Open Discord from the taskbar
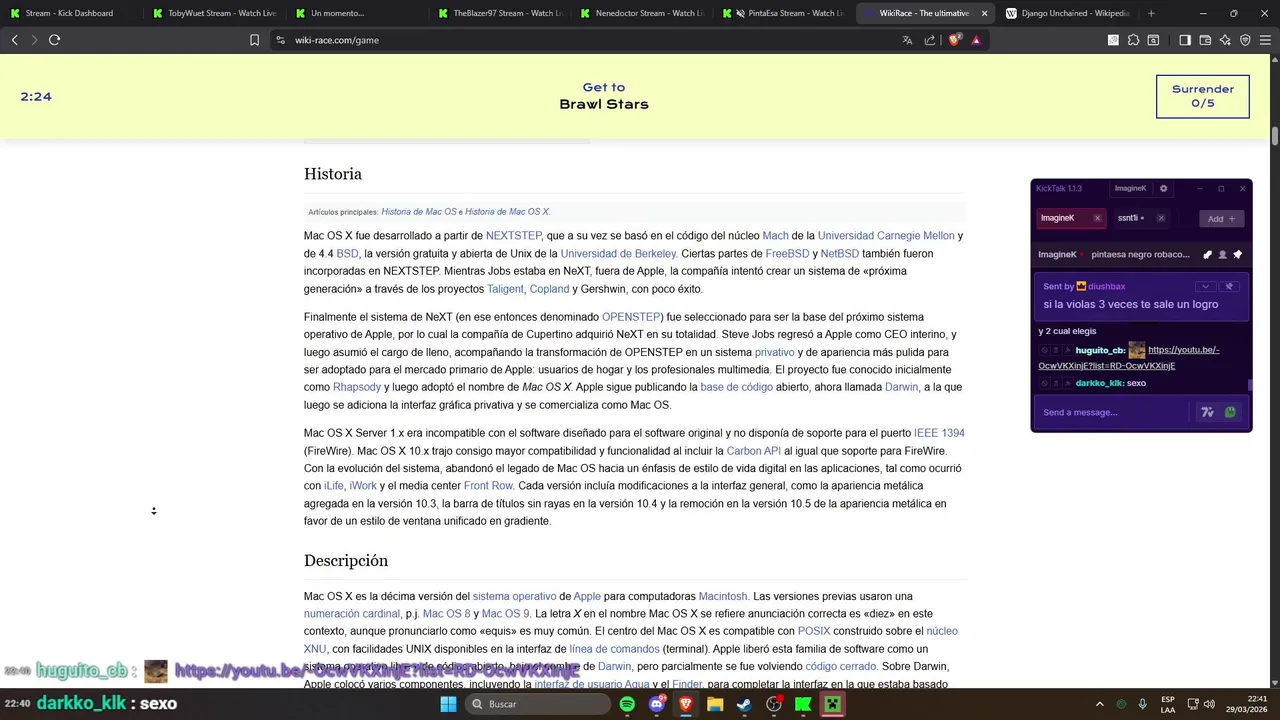 pyautogui.click(x=656, y=704)
